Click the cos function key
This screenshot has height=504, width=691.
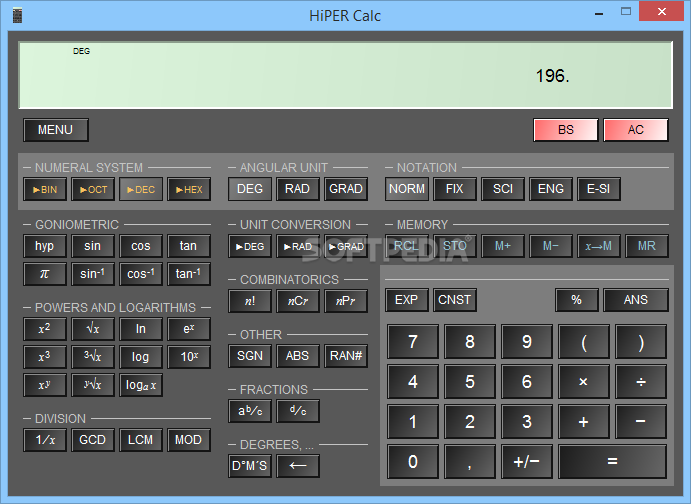click(x=141, y=246)
